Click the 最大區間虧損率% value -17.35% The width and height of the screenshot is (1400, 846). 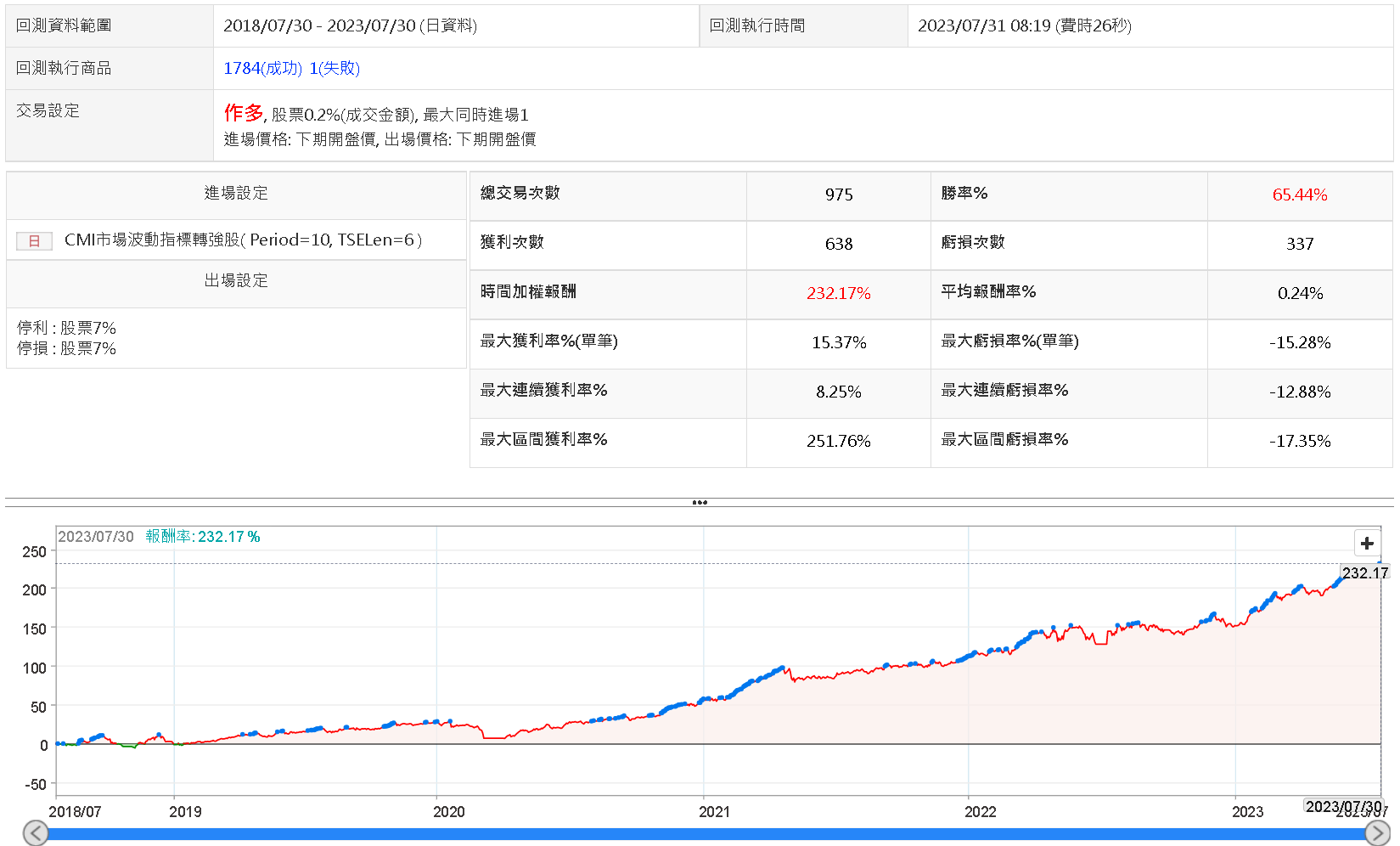[x=1299, y=441]
